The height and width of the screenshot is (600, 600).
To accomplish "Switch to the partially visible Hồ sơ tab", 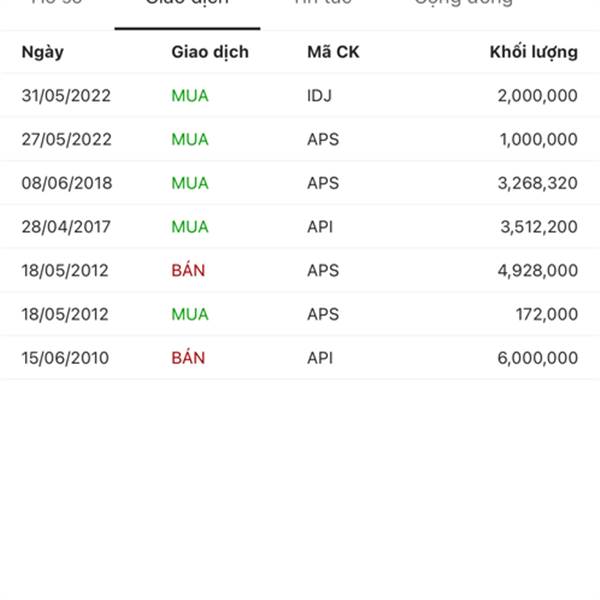I will pyautogui.click(x=57, y=2).
